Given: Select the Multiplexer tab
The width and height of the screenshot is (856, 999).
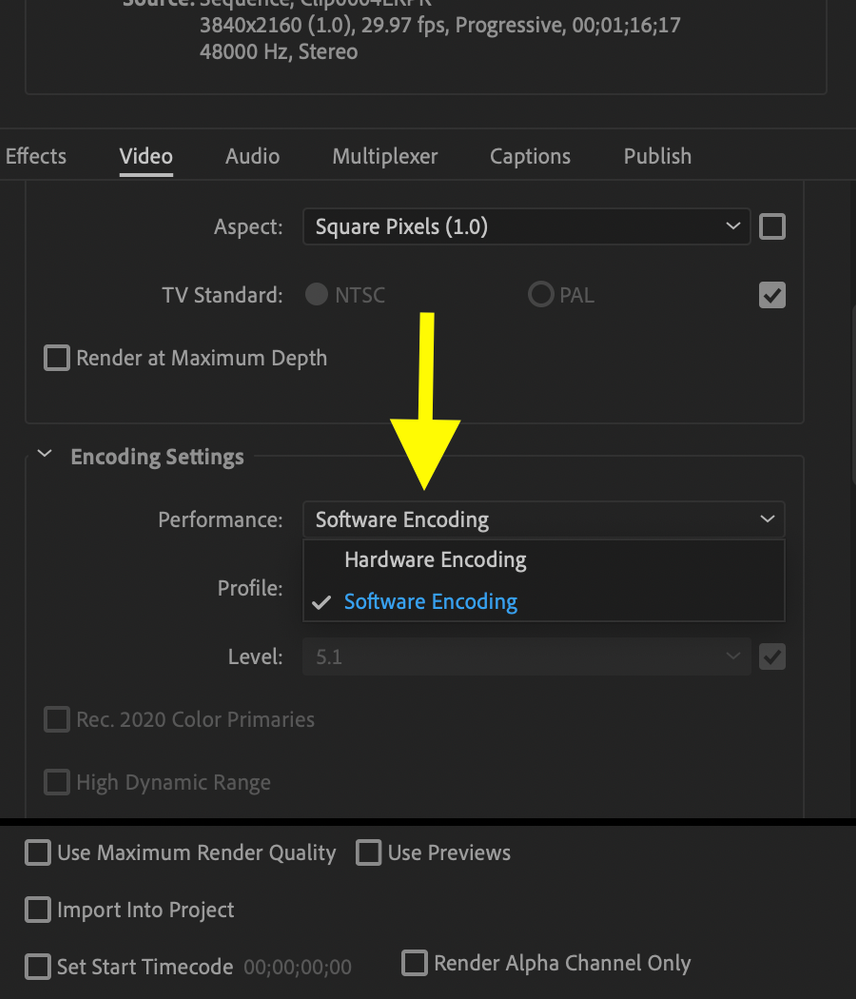Looking at the screenshot, I should (x=385, y=156).
